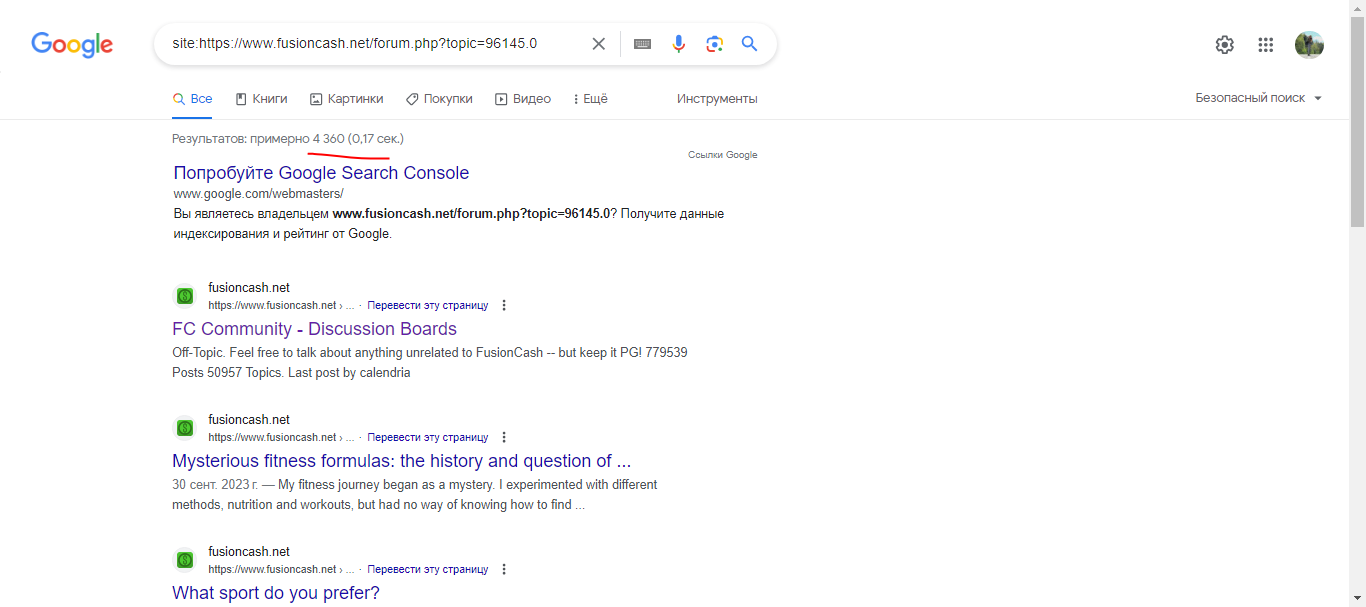Open the FC Community - Discussion Boards result
This screenshot has width=1366, height=607.
(x=314, y=329)
